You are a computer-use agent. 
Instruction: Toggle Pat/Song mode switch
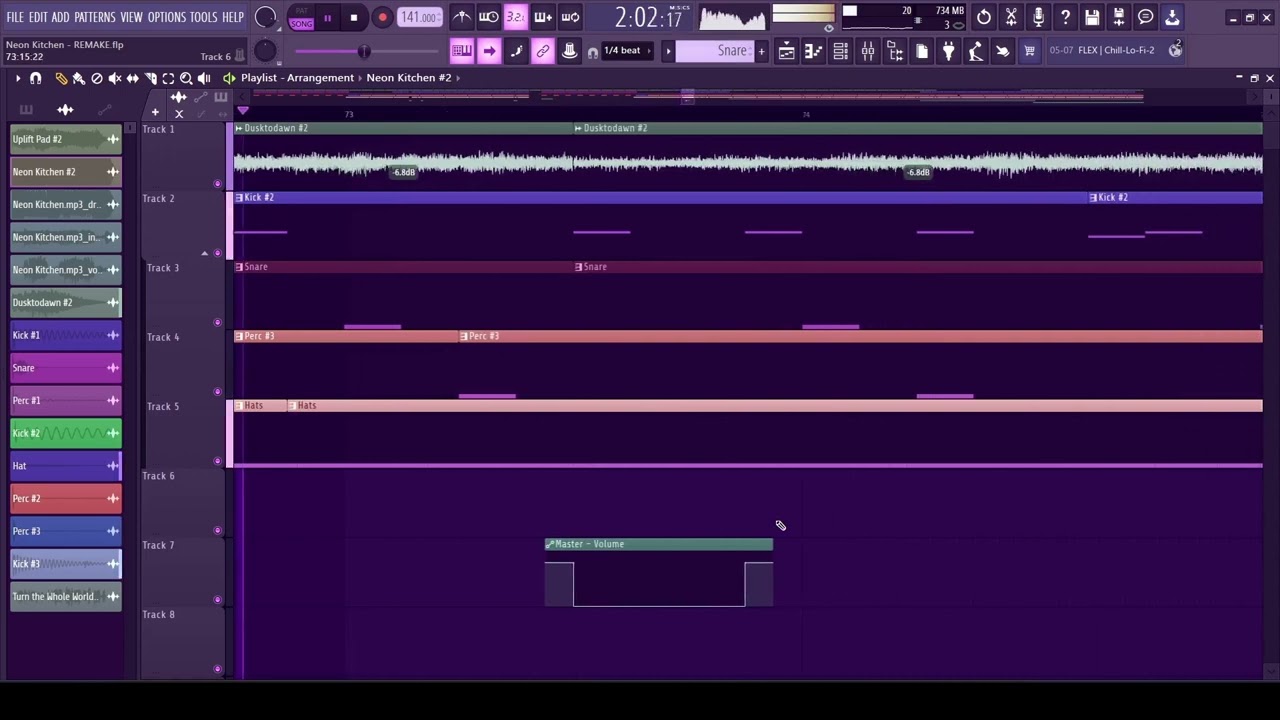click(301, 18)
